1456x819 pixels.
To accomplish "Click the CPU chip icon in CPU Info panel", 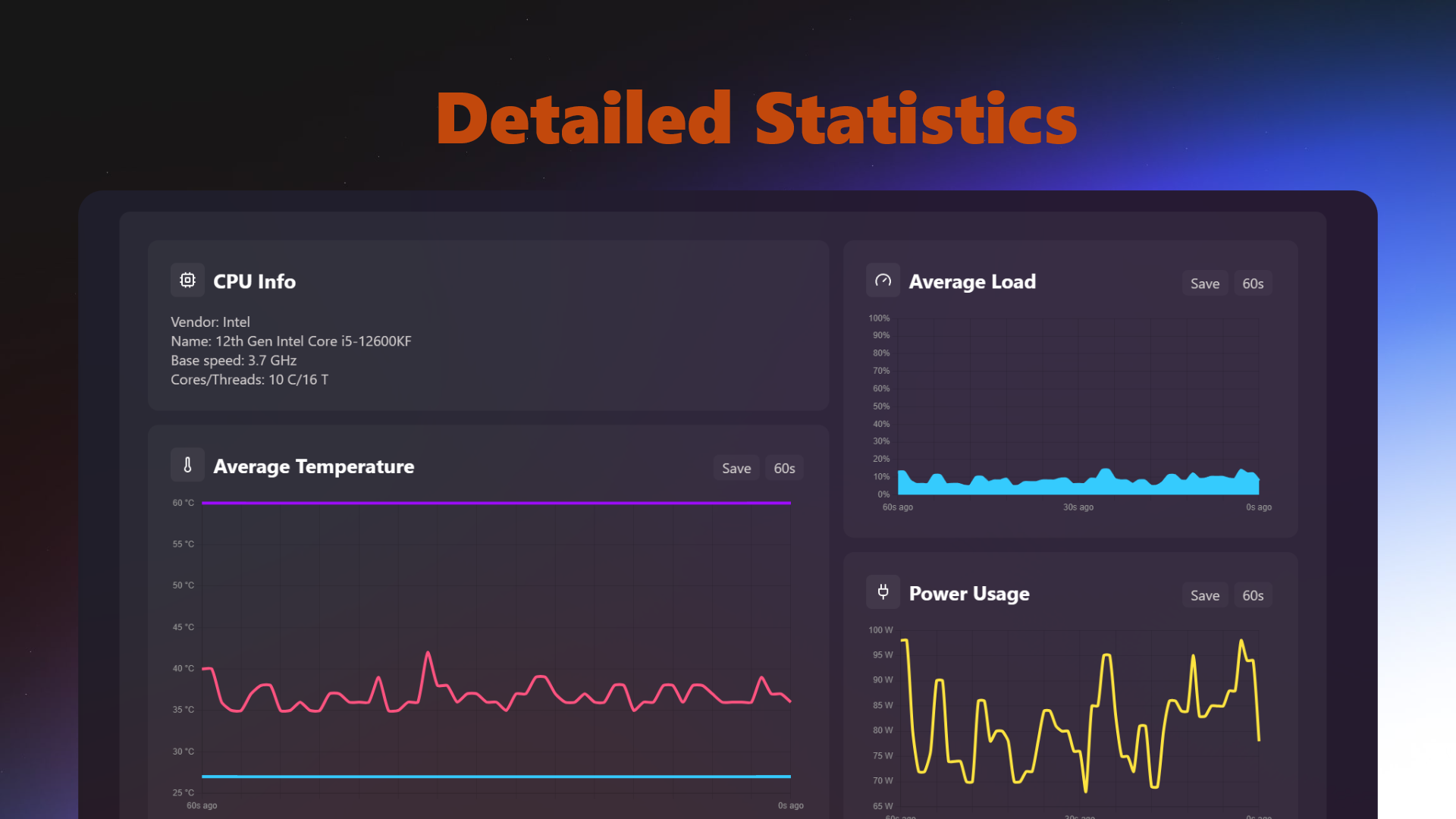I will coord(187,280).
